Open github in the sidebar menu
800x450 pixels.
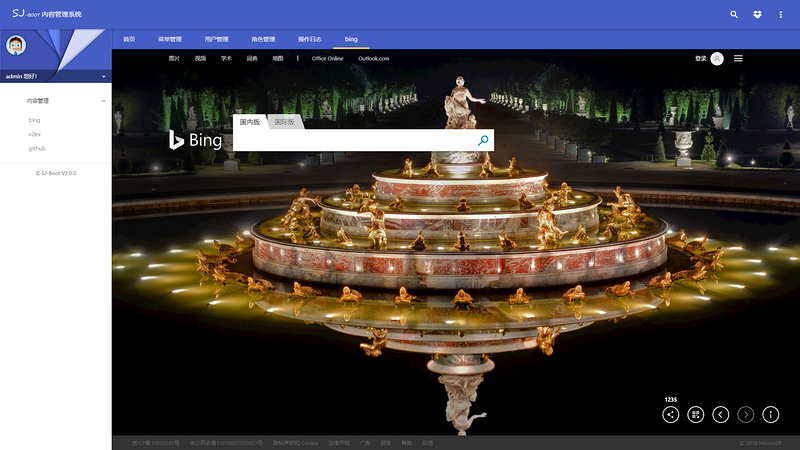pos(37,148)
